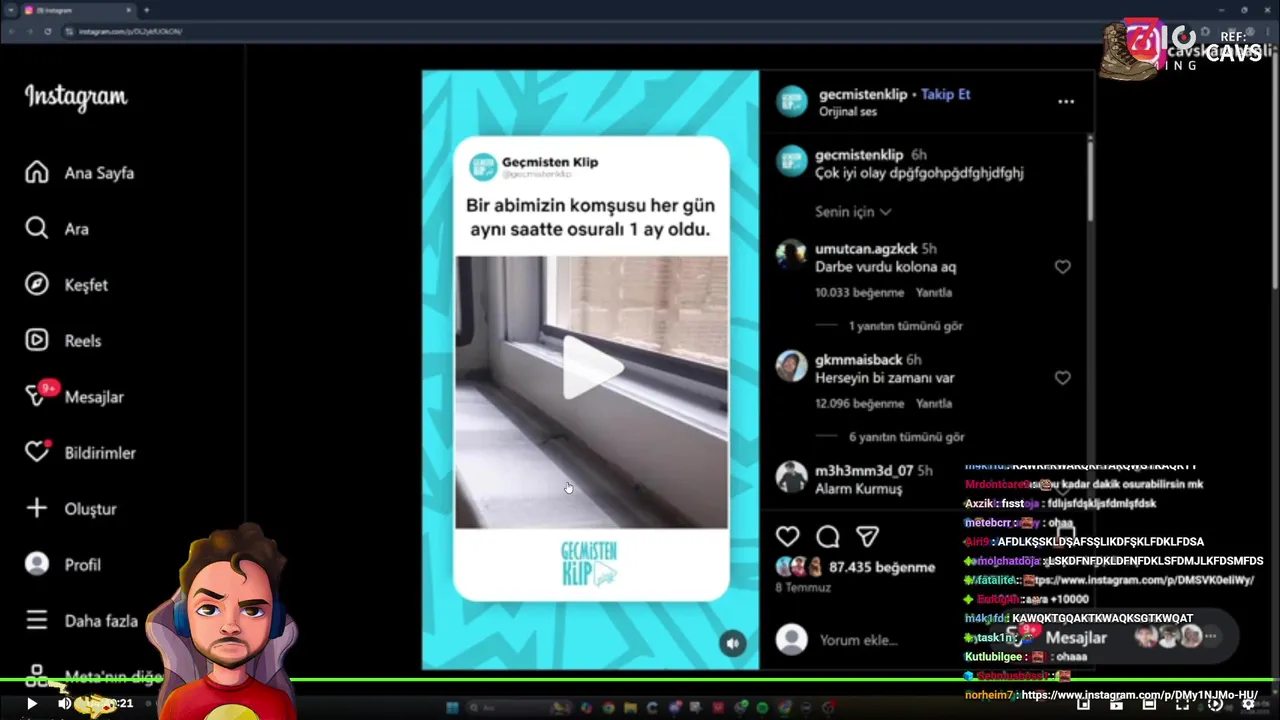1280x720 pixels.
Task: Click the hamburger icon beside Daha fazla
Action: tap(37, 621)
